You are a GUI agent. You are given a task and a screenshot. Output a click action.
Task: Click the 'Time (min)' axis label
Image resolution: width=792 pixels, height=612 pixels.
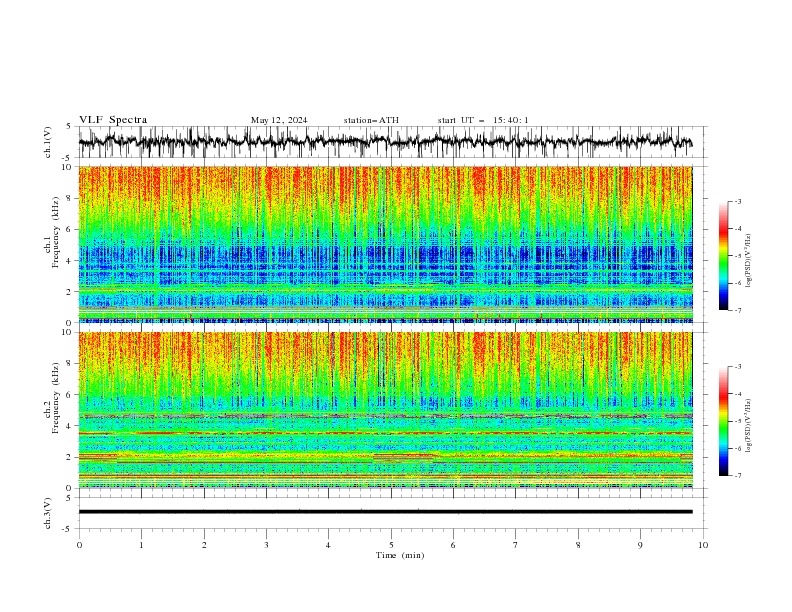[x=400, y=555]
